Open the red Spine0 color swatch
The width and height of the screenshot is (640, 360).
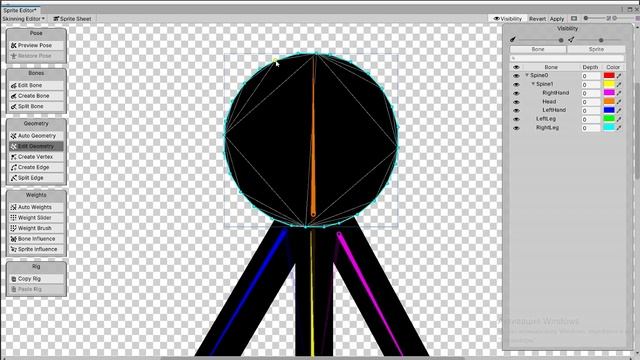click(x=609, y=76)
